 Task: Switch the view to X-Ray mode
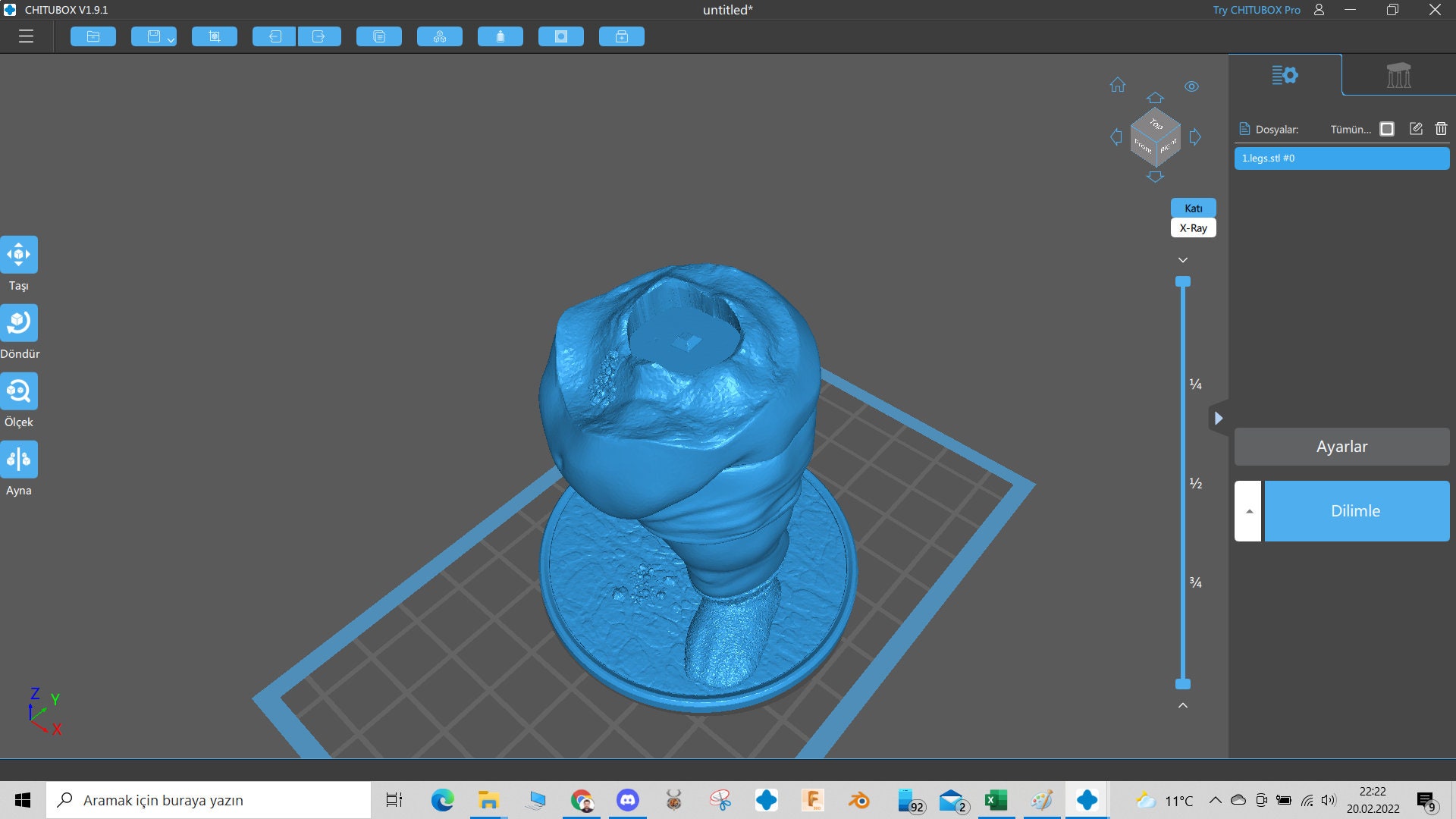[x=1194, y=227]
